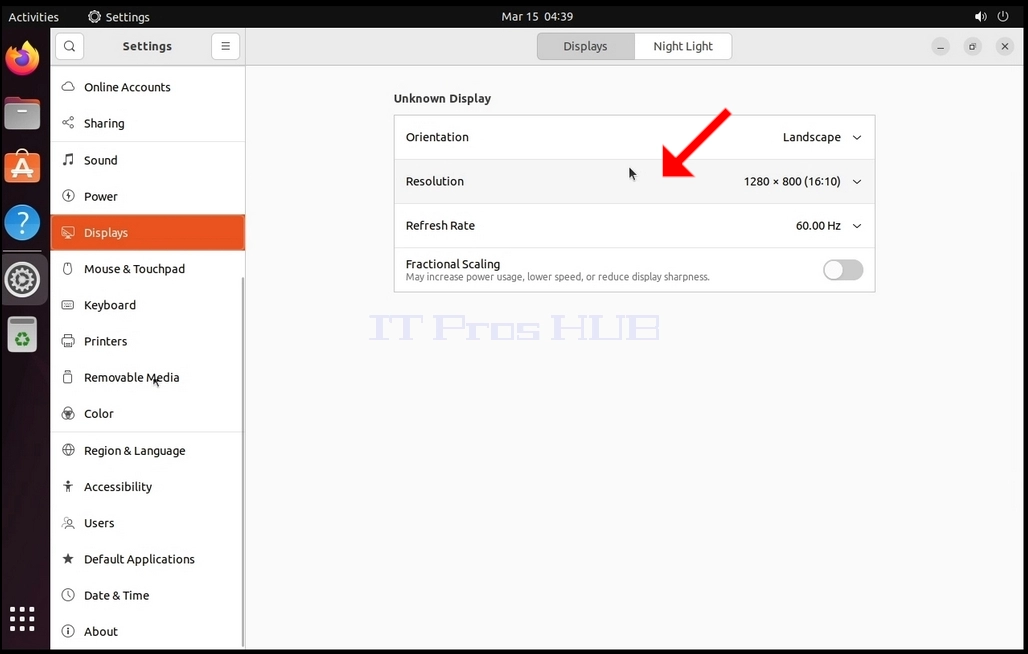Launch the Files manager dock icon
This screenshot has width=1028, height=654.
click(22, 113)
